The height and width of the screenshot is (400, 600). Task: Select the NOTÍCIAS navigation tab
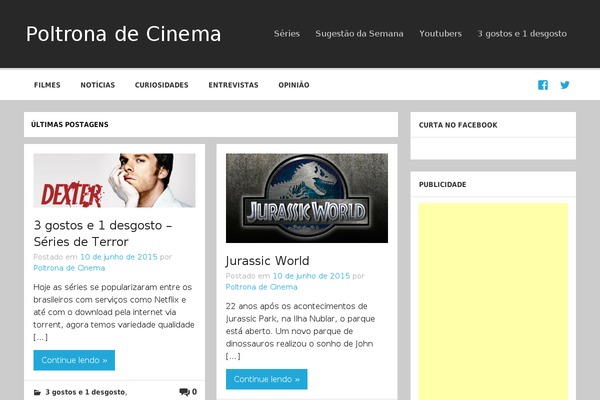pos(98,85)
